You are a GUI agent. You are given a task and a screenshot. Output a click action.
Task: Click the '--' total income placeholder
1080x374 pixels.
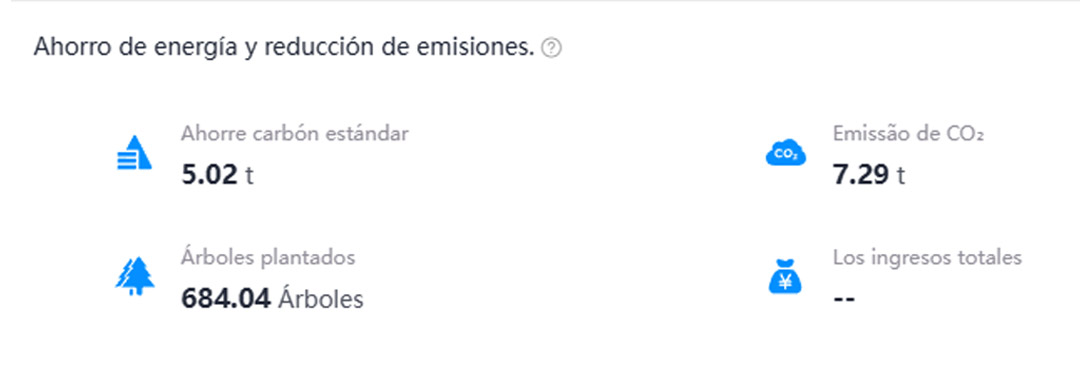tap(844, 300)
